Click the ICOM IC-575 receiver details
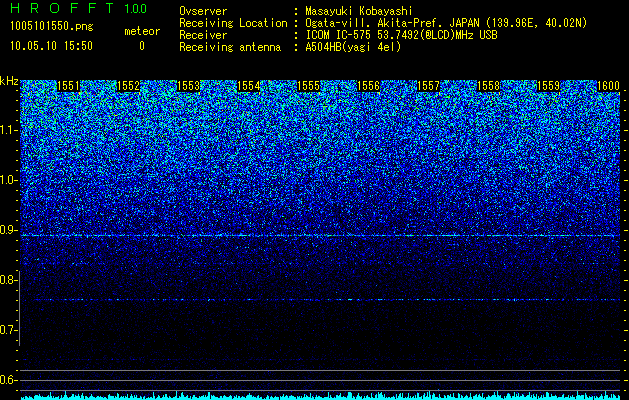Image resolution: width=629 pixels, height=400 pixels. (x=401, y=35)
